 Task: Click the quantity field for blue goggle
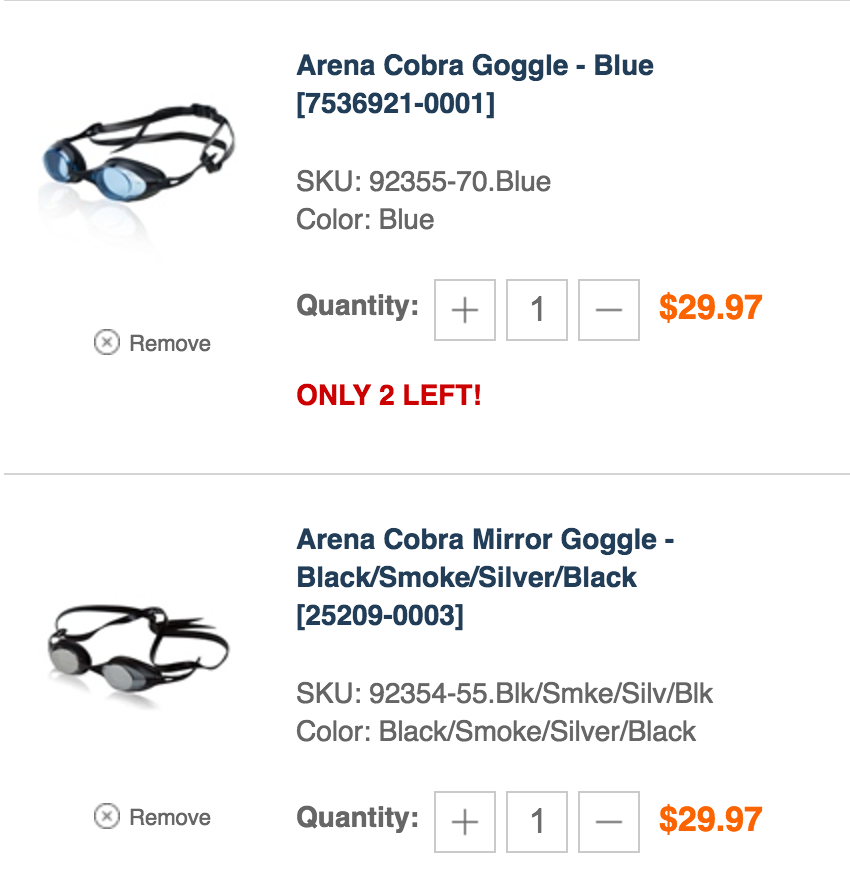pyautogui.click(x=537, y=310)
